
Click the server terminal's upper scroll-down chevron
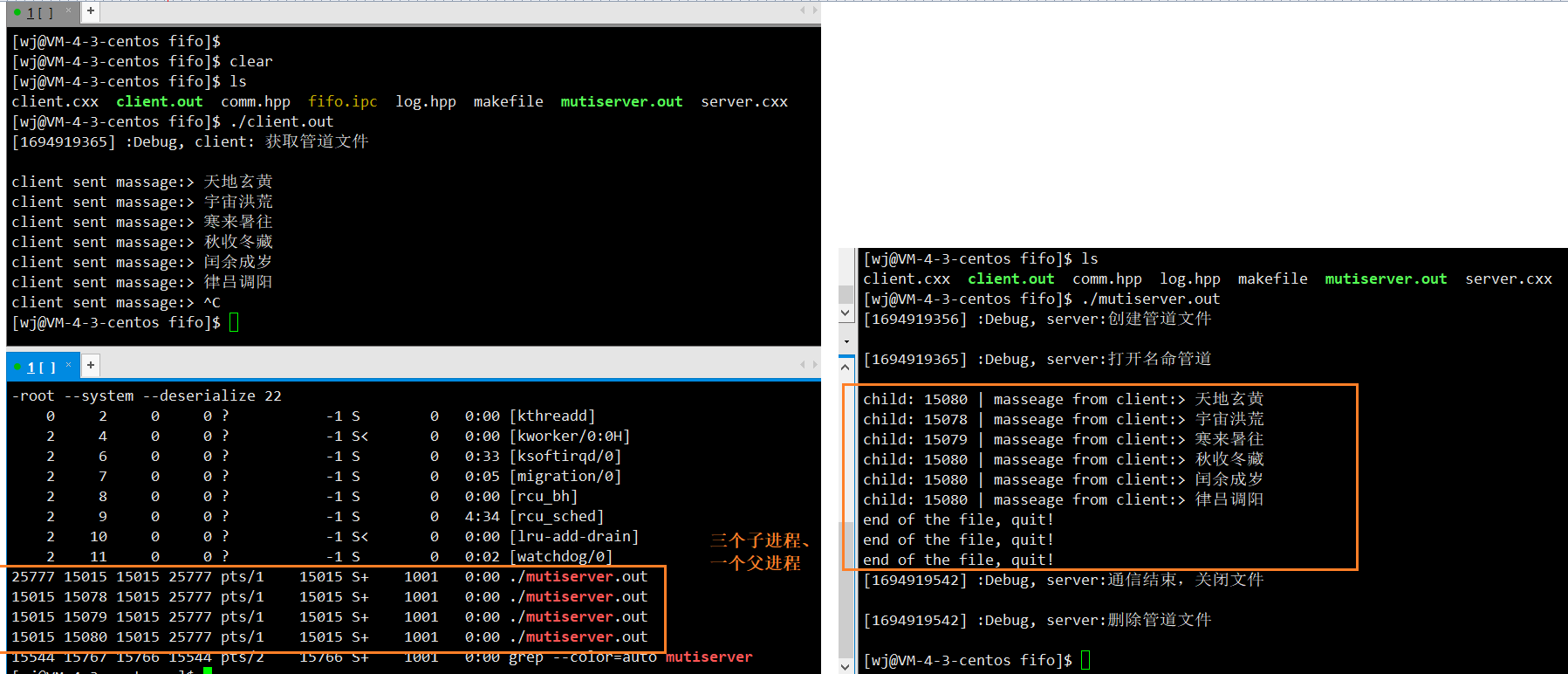[x=846, y=313]
